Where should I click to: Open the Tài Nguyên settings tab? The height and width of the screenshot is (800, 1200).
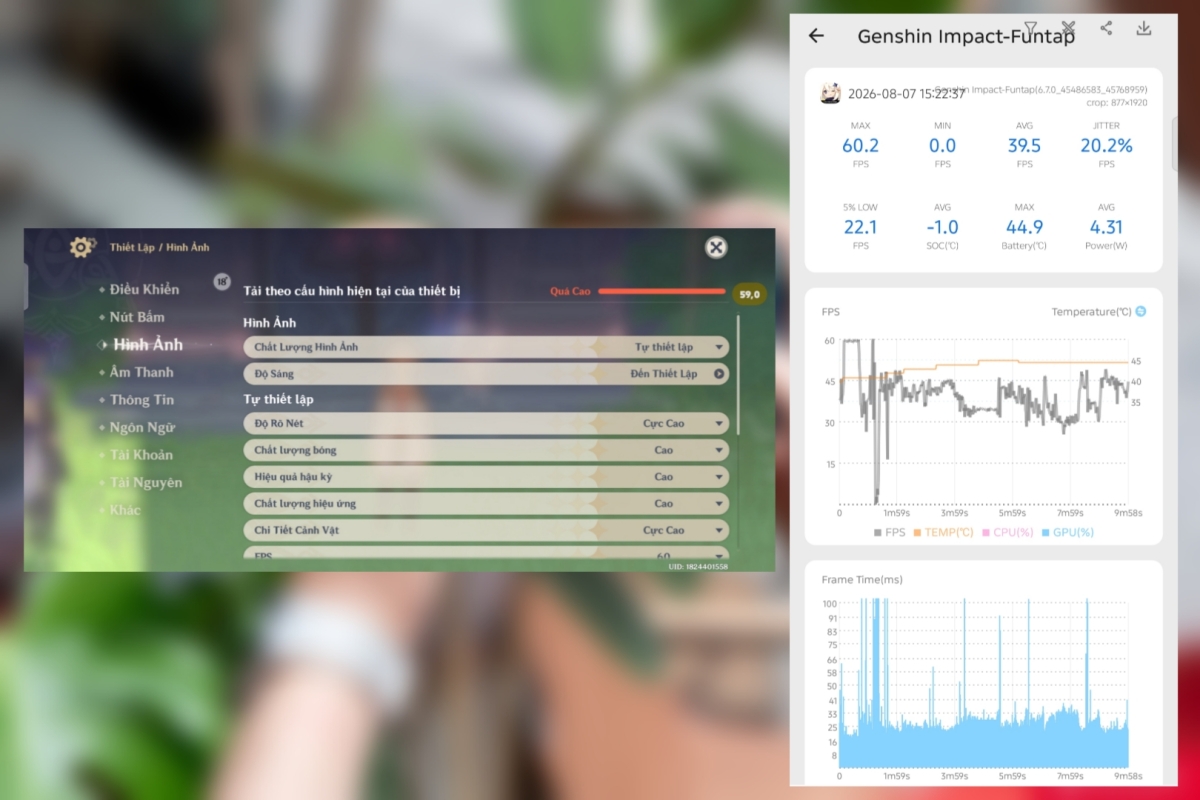click(146, 482)
